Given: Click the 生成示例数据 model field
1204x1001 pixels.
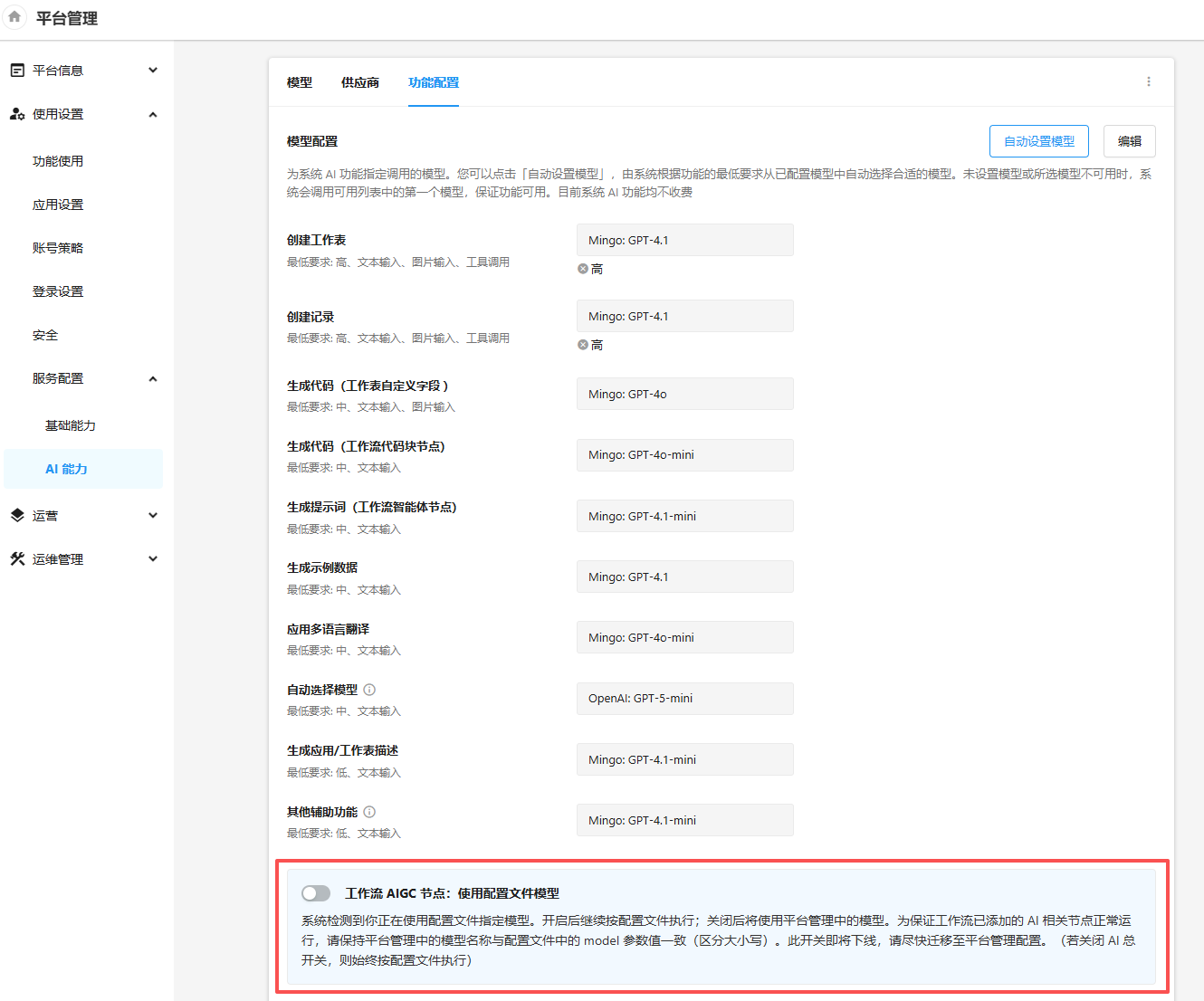Looking at the screenshot, I should tap(684, 577).
